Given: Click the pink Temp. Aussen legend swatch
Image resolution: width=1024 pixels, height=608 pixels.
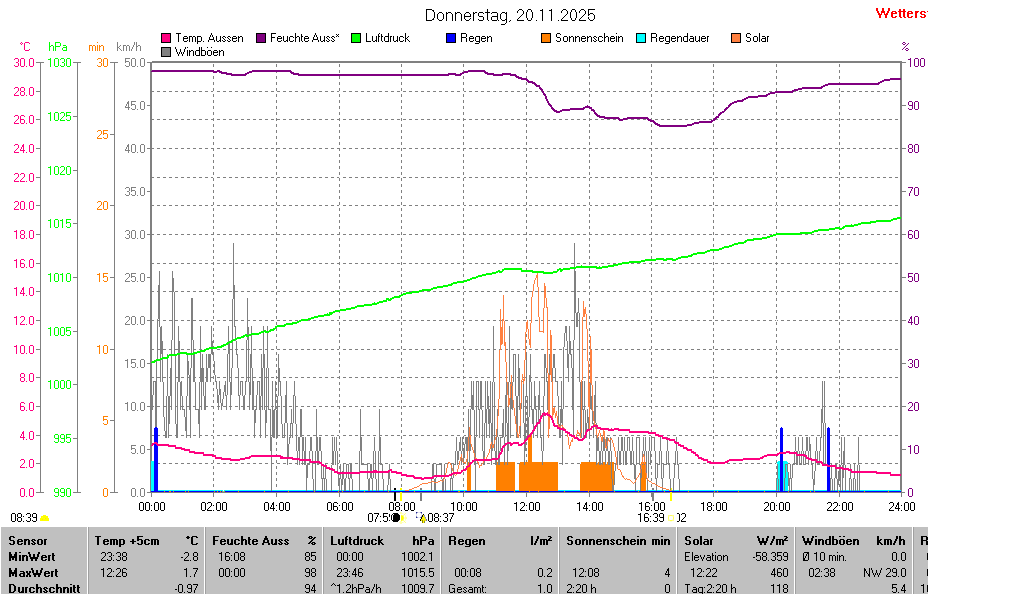Looking at the screenshot, I should (x=166, y=38).
